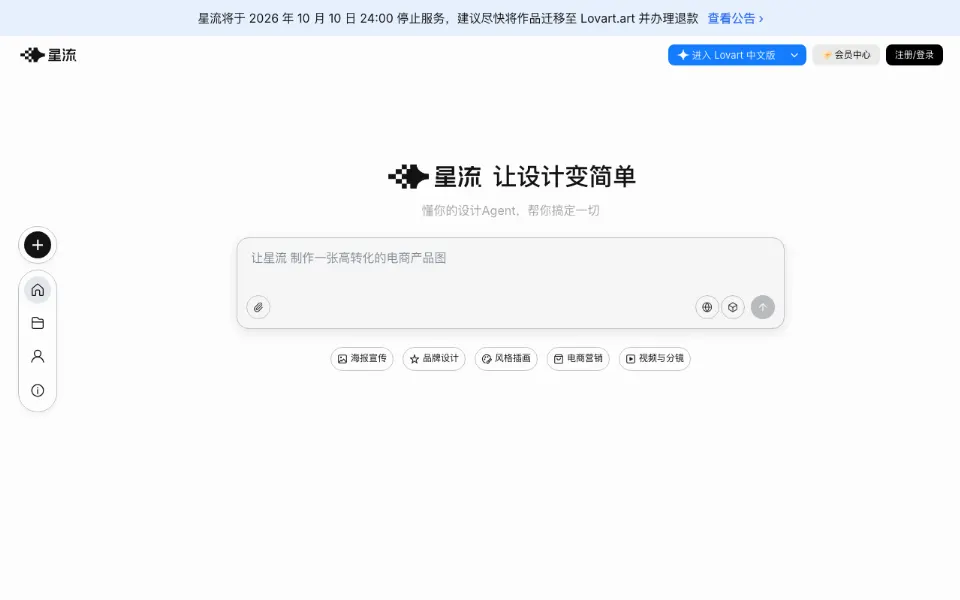Viewport: 960px width, 600px height.
Task: Select the 风格插画 preset chip
Action: (506, 359)
